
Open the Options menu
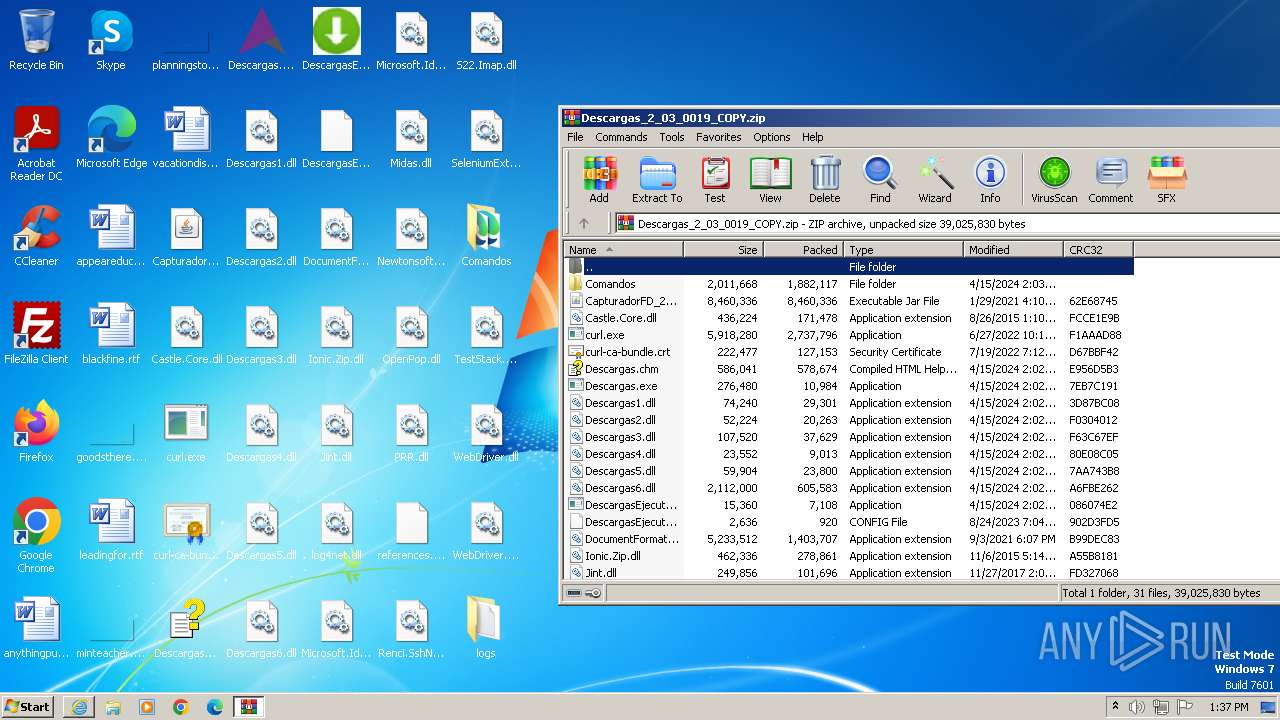772,137
